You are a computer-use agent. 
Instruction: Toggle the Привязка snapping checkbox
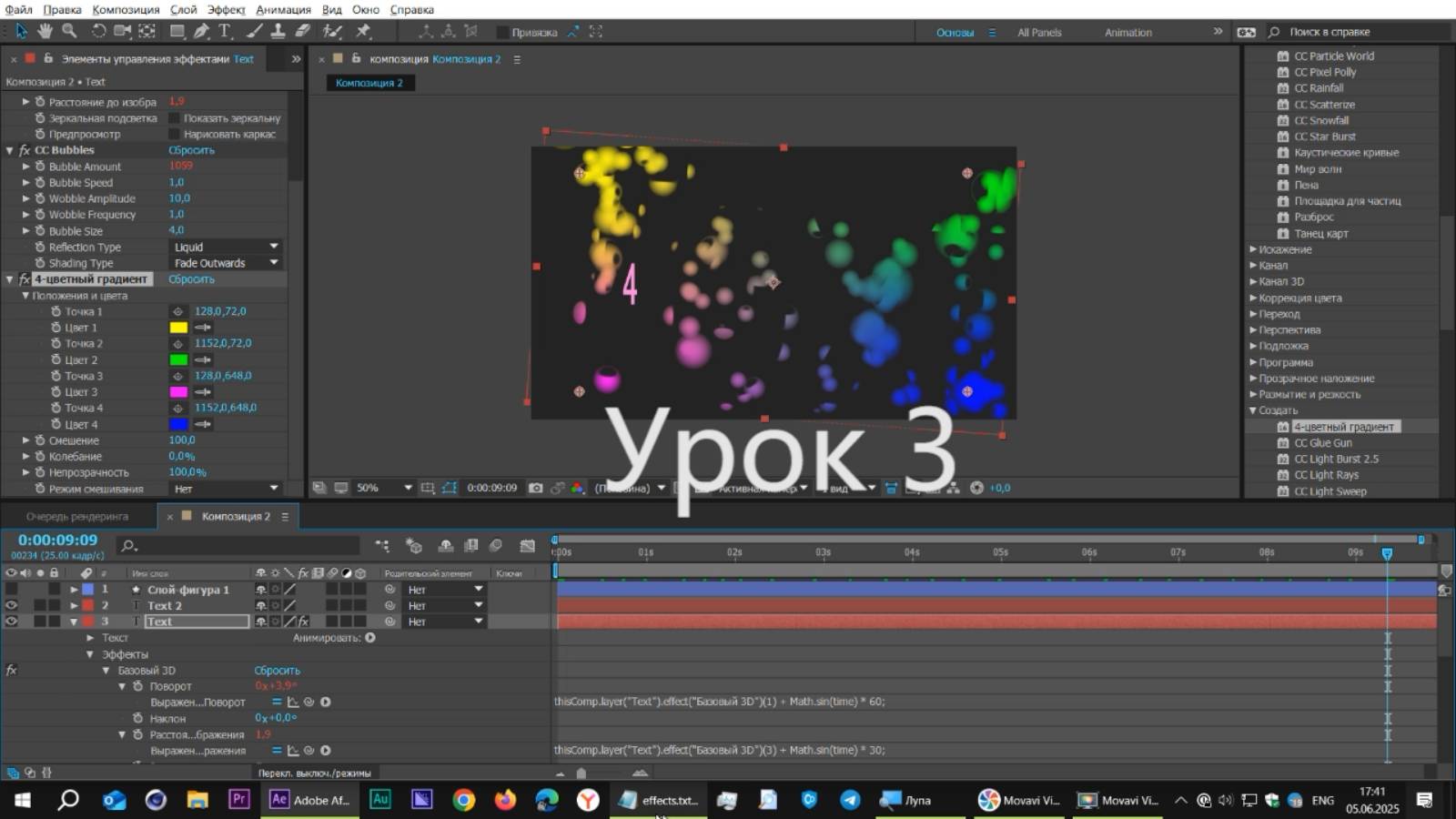503,31
